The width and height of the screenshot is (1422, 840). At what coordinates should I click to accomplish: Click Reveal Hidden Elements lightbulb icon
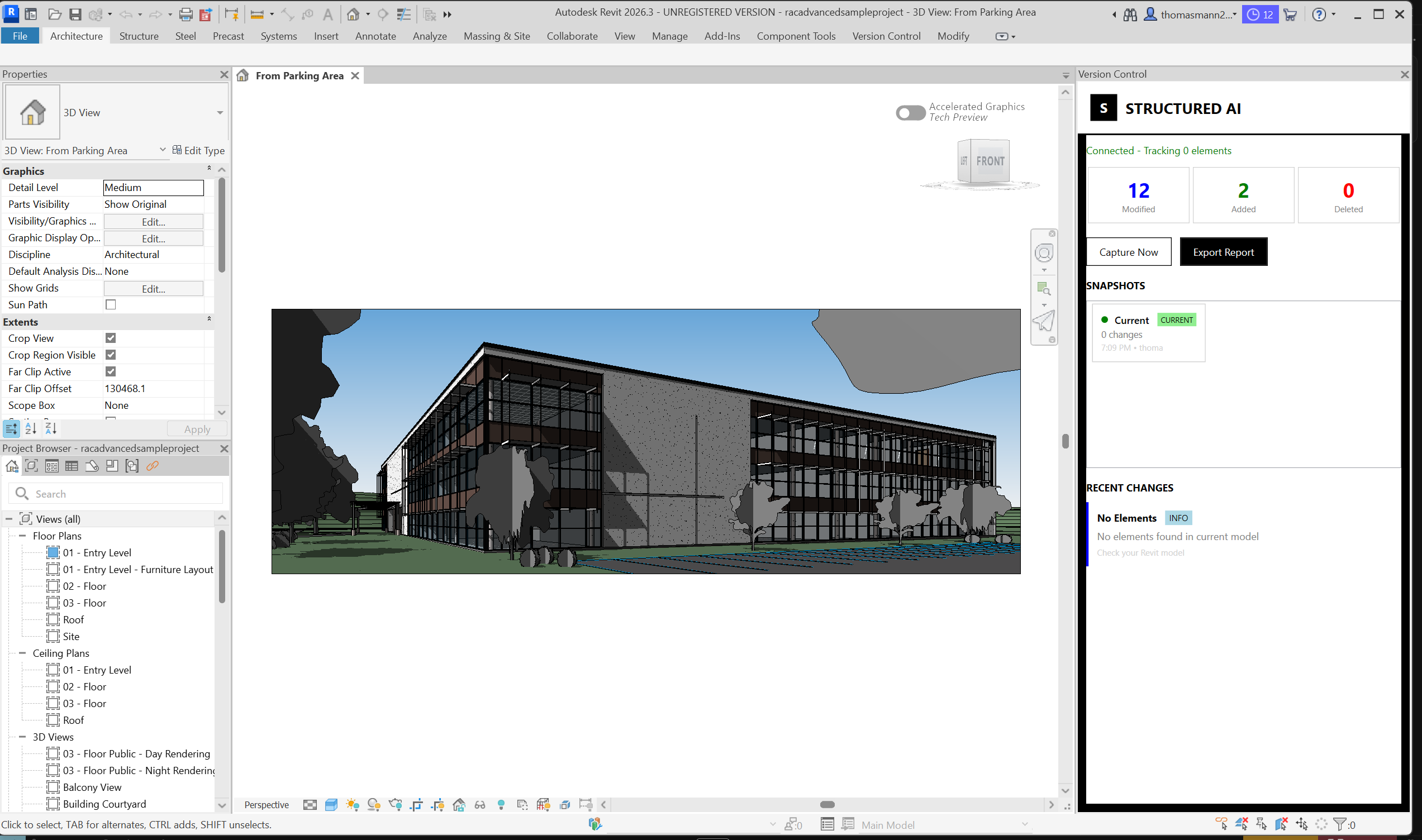501,805
